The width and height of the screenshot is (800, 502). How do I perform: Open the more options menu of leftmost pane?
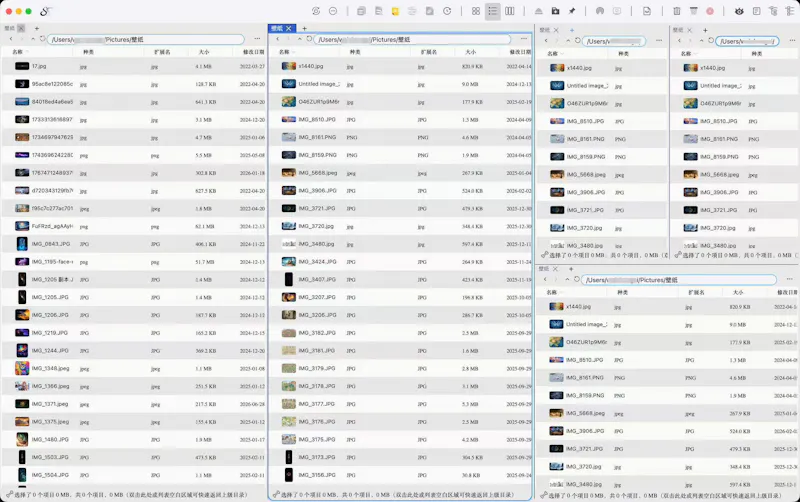pos(257,39)
